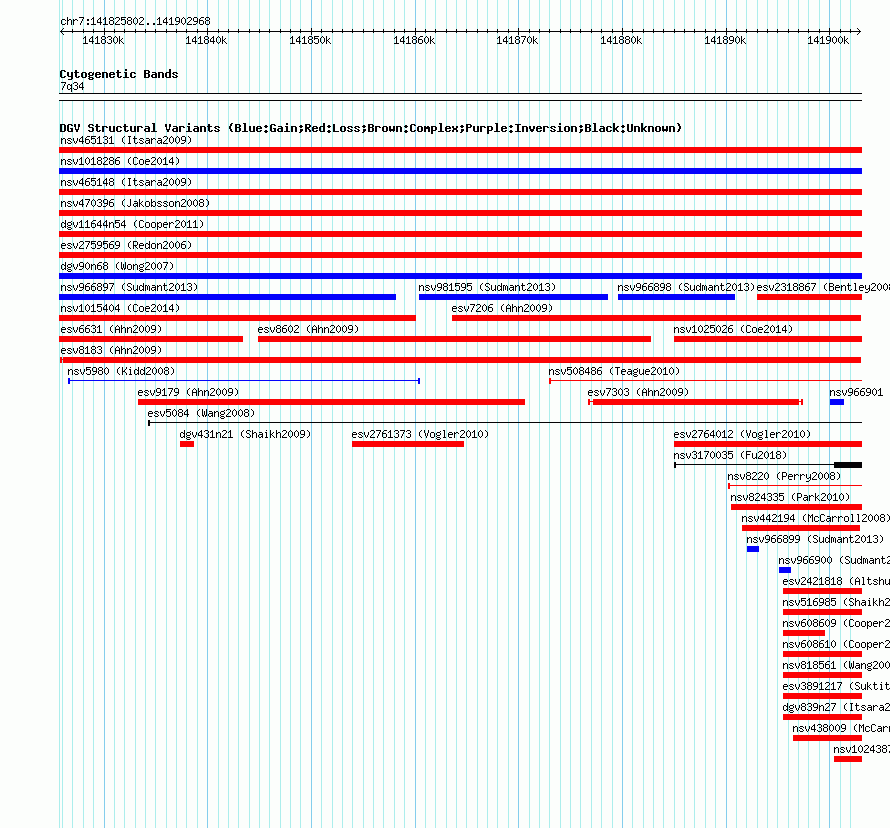
Task: Click the dgv839n27 variant label
Action: click(x=836, y=707)
